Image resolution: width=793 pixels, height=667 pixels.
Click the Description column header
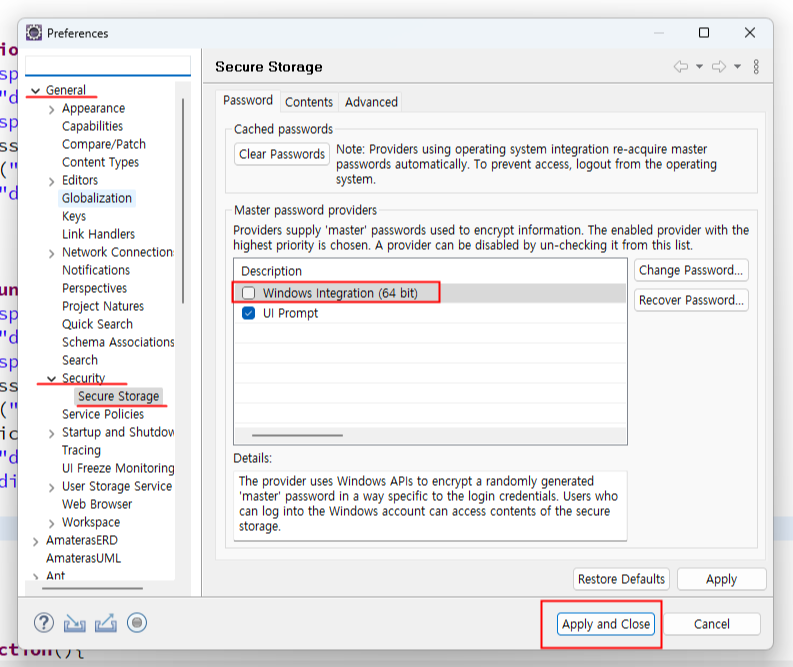(x=430, y=271)
